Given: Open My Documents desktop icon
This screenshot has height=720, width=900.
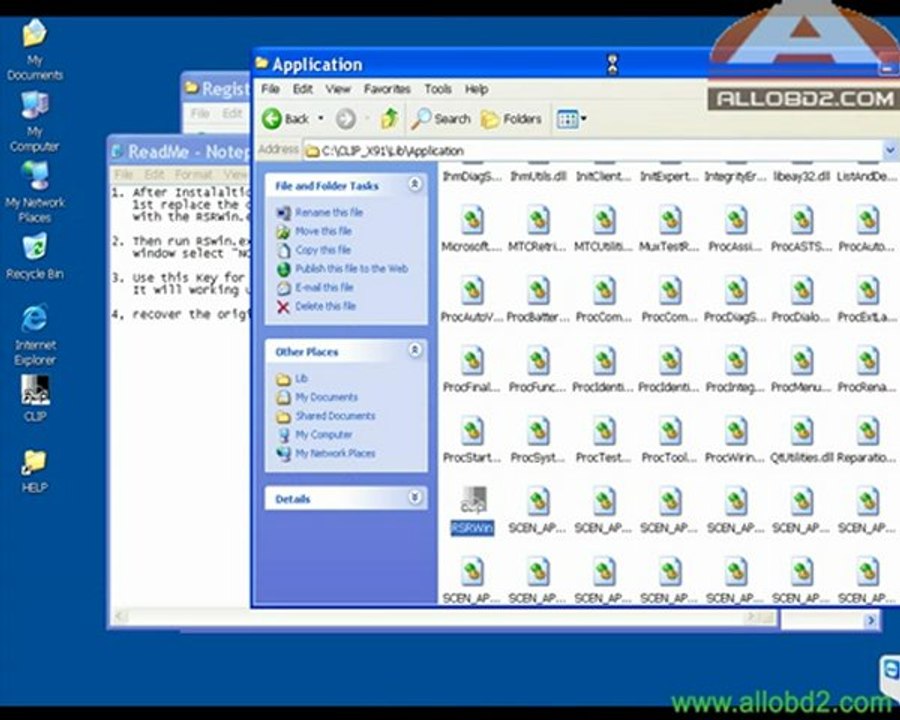Looking at the screenshot, I should pyautogui.click(x=34, y=49).
